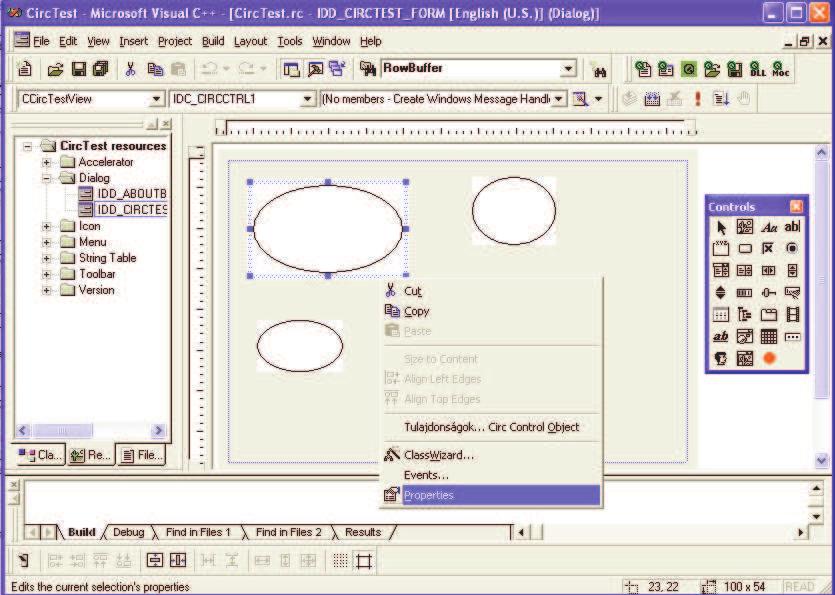Click the red exclamation Execute icon

click(698, 99)
